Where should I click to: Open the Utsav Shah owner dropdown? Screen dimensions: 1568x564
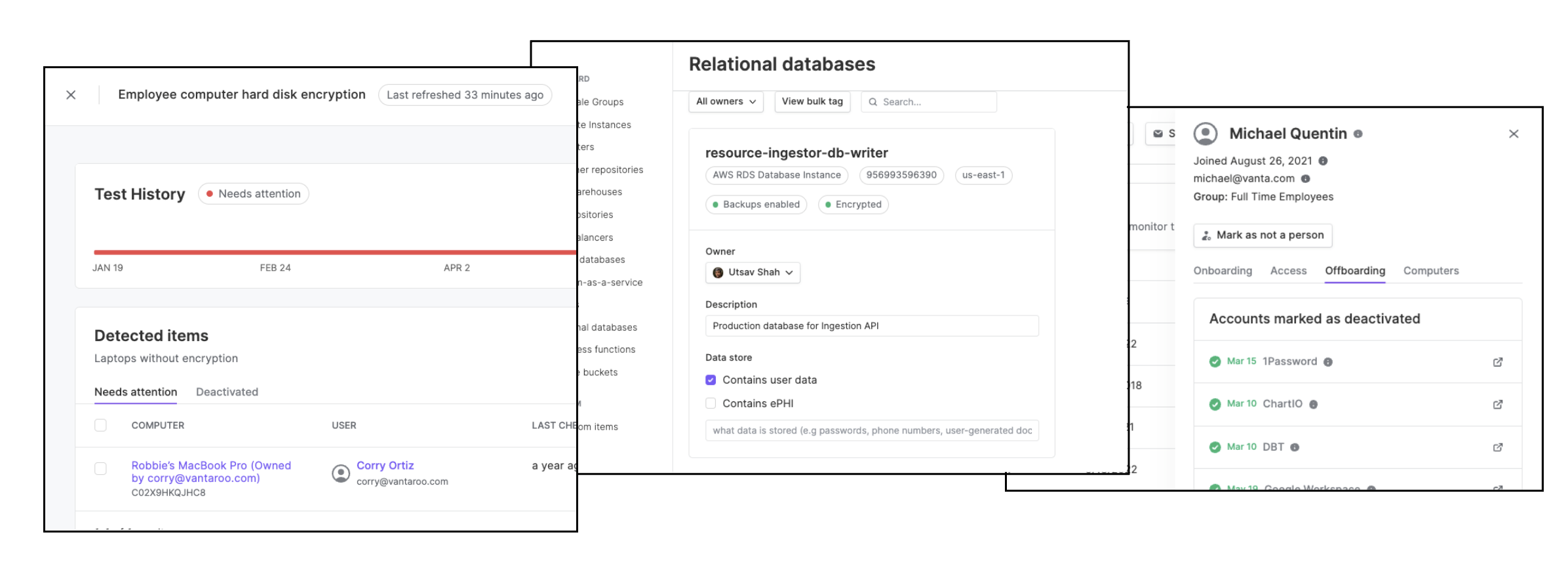(x=753, y=272)
